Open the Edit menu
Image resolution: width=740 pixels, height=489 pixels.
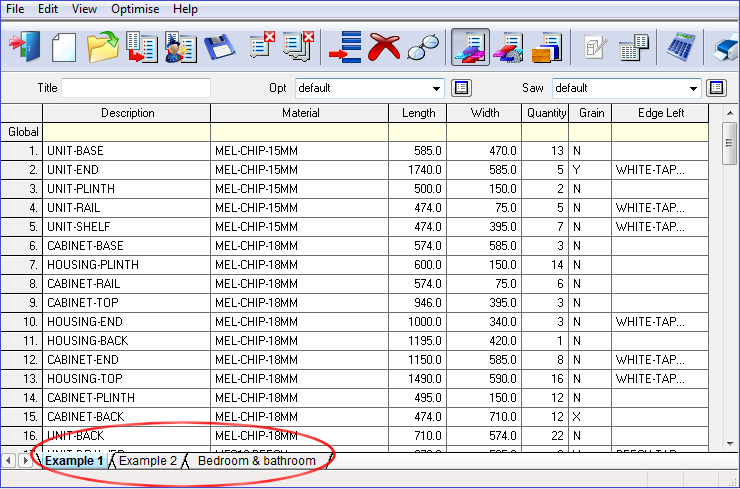click(x=48, y=9)
